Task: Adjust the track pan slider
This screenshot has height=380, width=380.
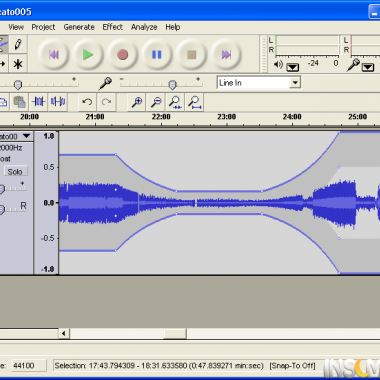Action: tap(2, 210)
